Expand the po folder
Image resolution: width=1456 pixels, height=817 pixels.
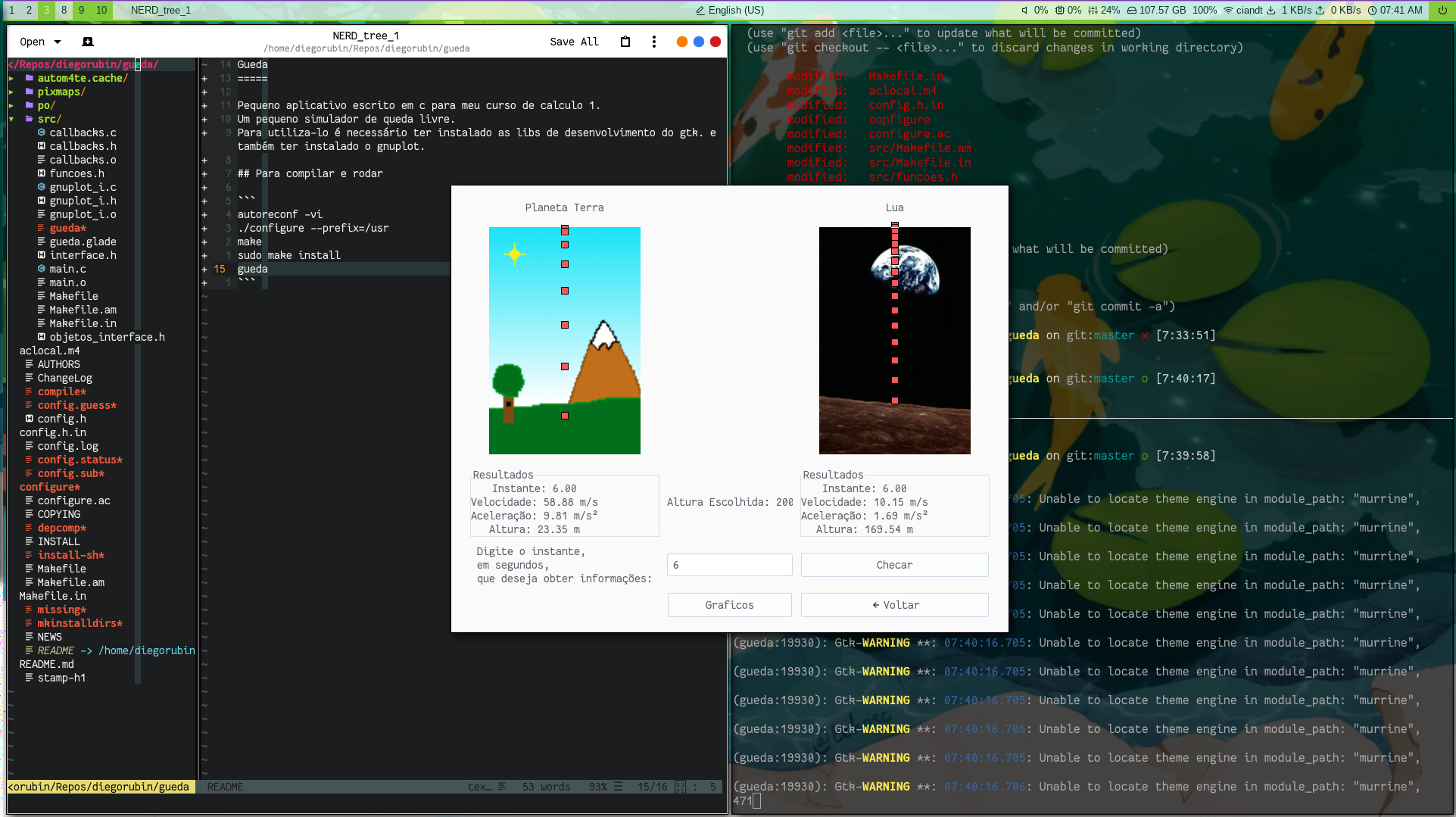(x=11, y=105)
